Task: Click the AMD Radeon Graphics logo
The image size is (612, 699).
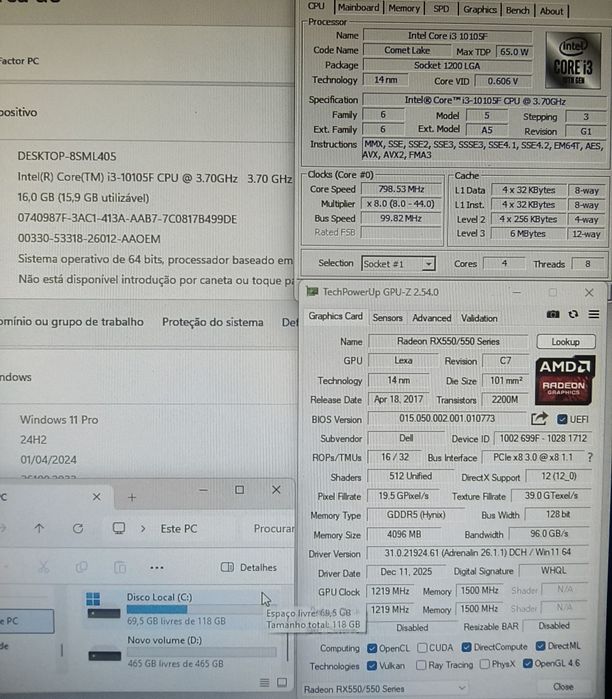Action: point(564,380)
